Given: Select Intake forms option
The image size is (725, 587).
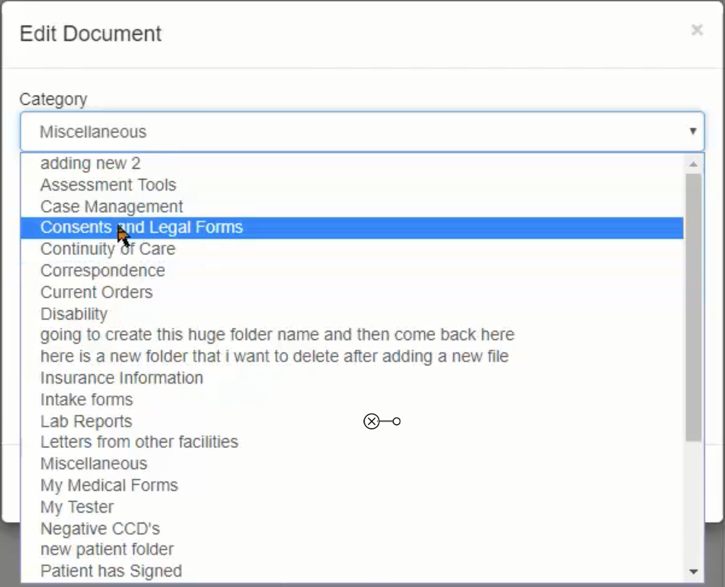Looking at the screenshot, I should pyautogui.click(x=86, y=400).
